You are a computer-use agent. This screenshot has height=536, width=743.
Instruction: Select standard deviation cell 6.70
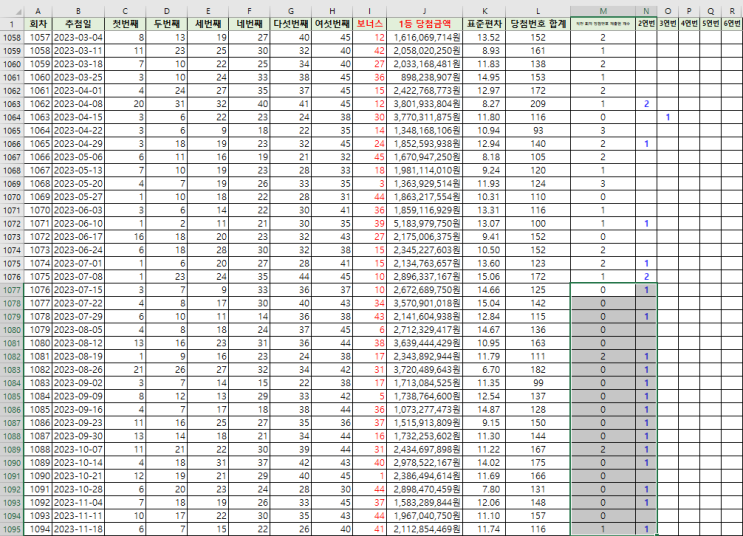coord(484,369)
